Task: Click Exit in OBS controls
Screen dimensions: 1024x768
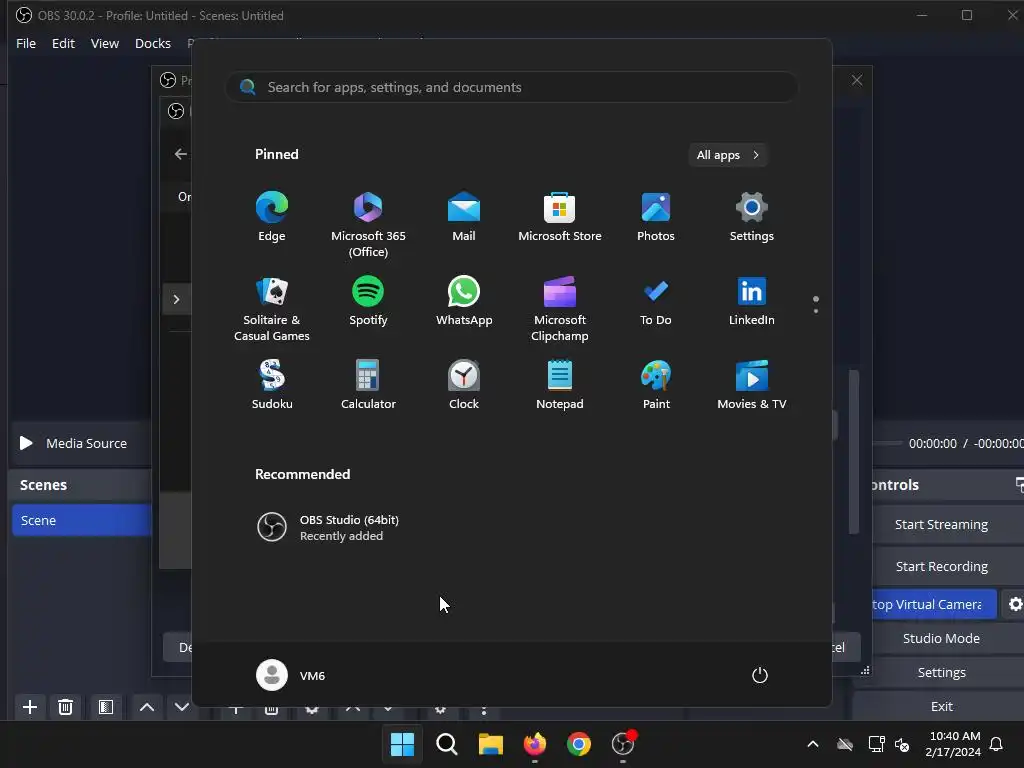Action: pyautogui.click(x=941, y=706)
